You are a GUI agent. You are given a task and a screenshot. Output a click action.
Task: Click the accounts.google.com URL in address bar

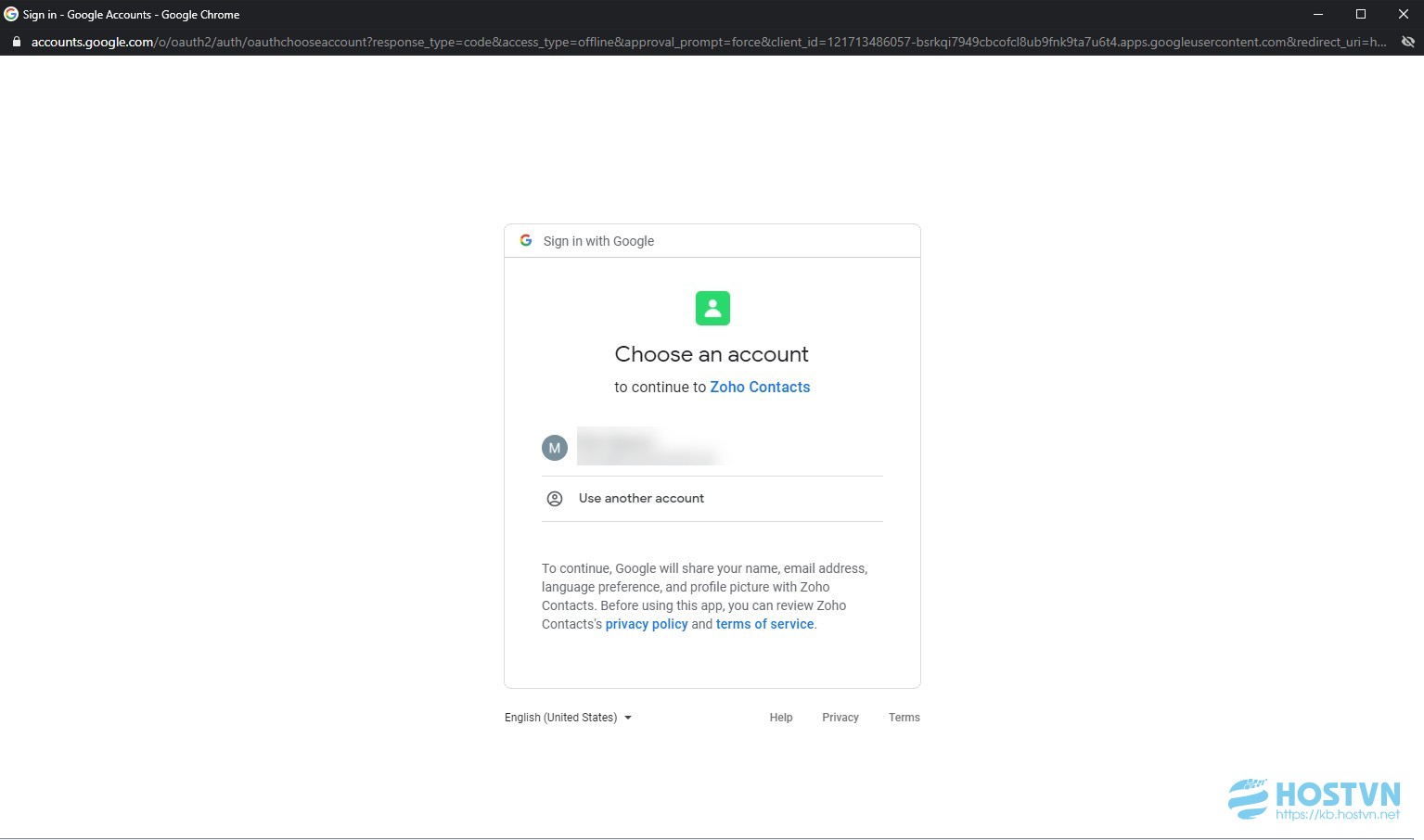[709, 42]
